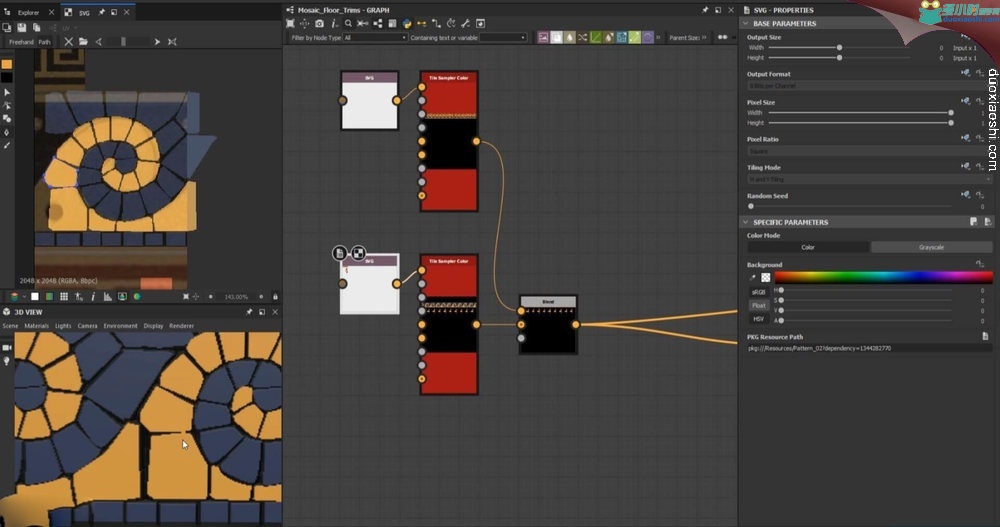Click the camera icon in 3D View sidebar
Image resolution: width=1000 pixels, height=527 pixels.
pos(7,348)
